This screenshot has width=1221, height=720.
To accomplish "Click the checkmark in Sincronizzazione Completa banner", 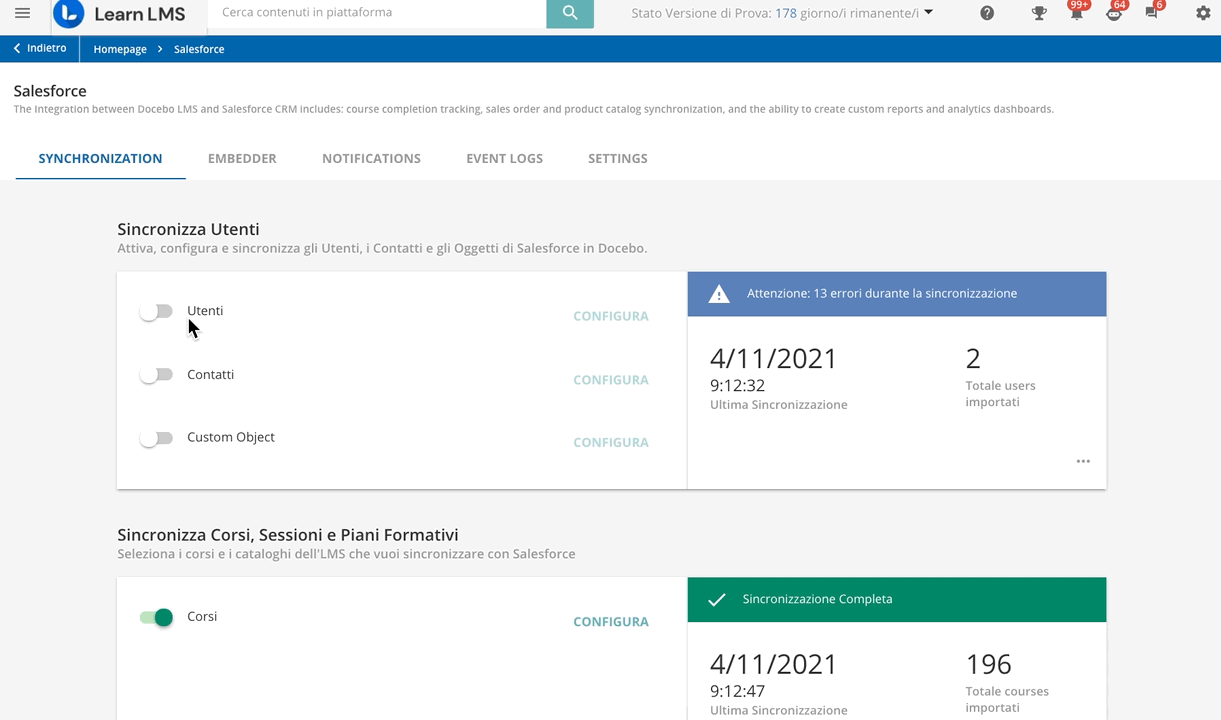I will pyautogui.click(x=716, y=600).
